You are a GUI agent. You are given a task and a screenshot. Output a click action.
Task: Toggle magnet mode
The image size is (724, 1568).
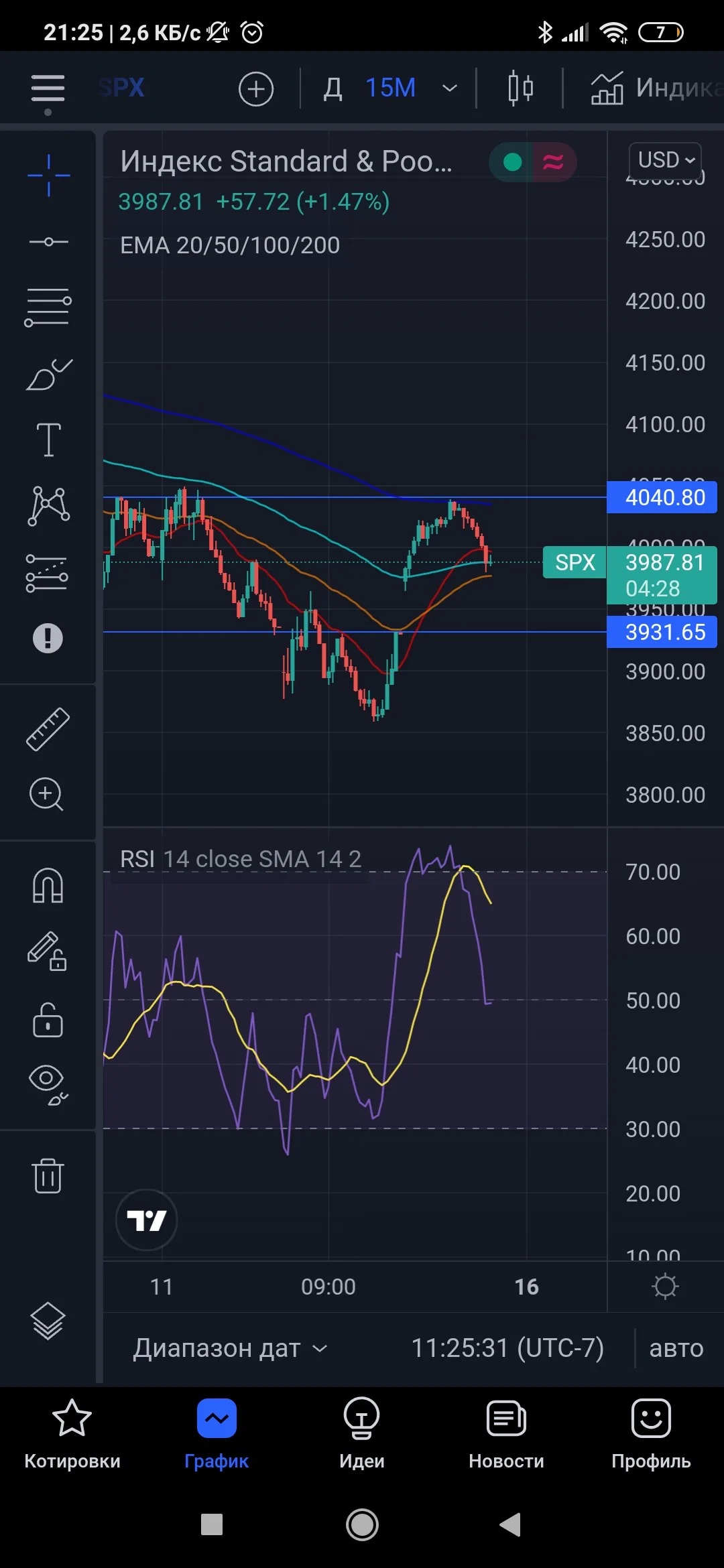(x=48, y=885)
